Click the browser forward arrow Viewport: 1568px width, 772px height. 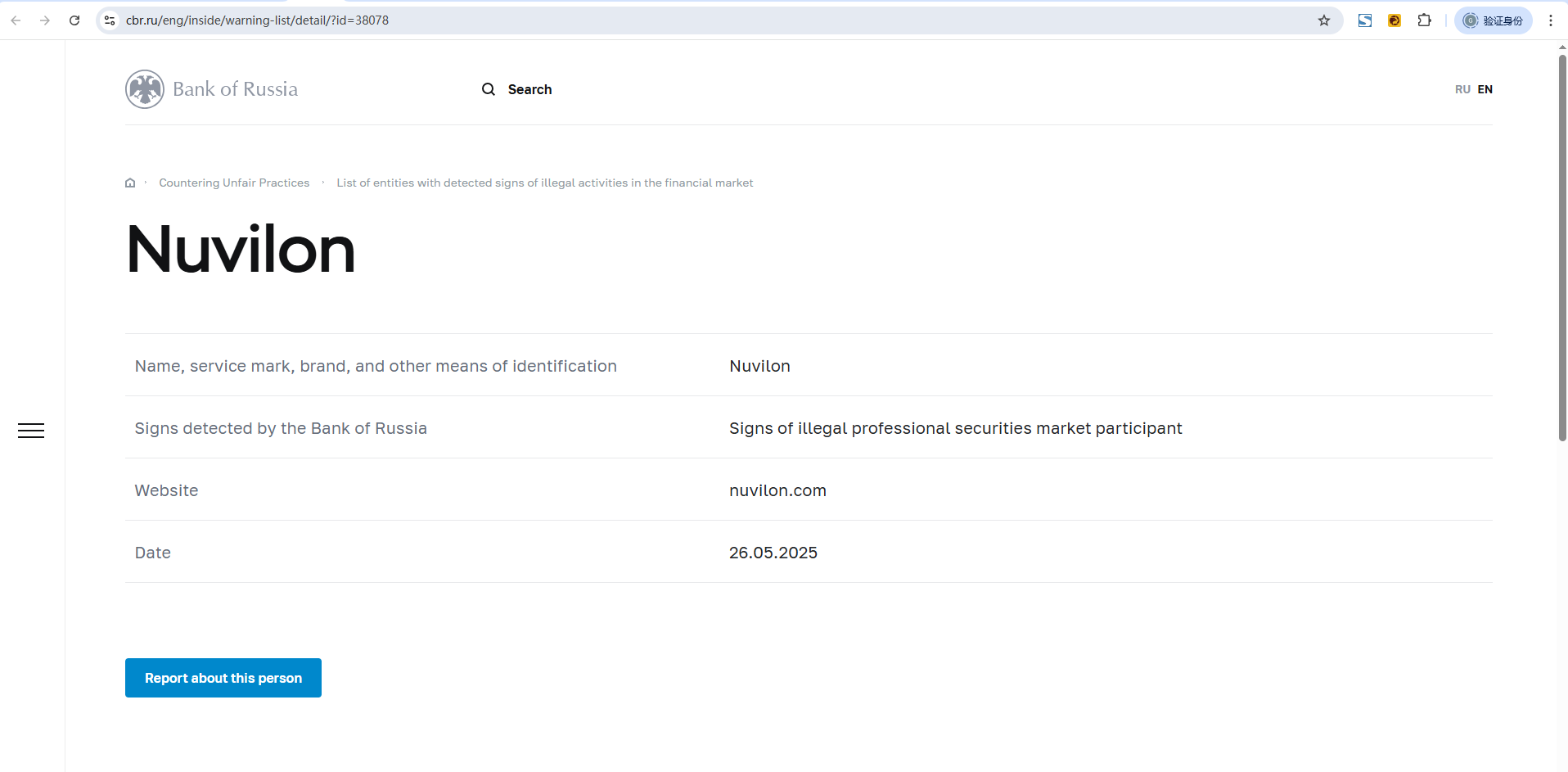pos(45,20)
